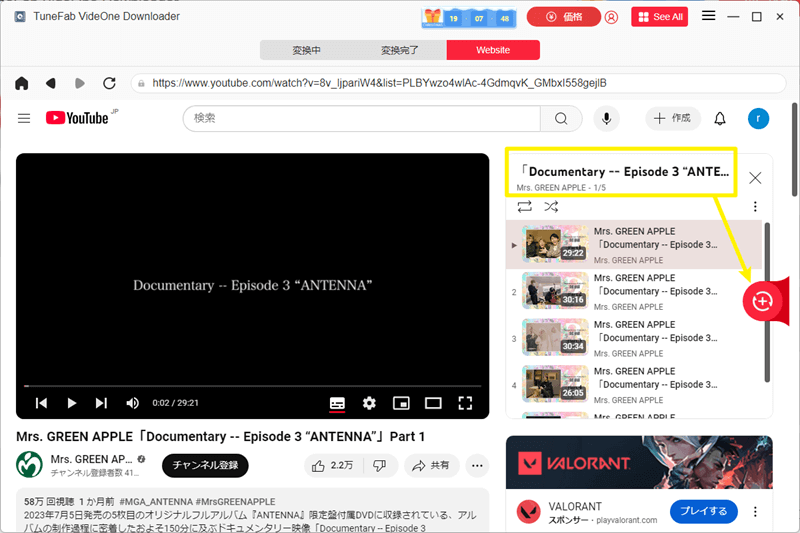
Task: Click the YouTube URL address bar
Action: point(458,83)
